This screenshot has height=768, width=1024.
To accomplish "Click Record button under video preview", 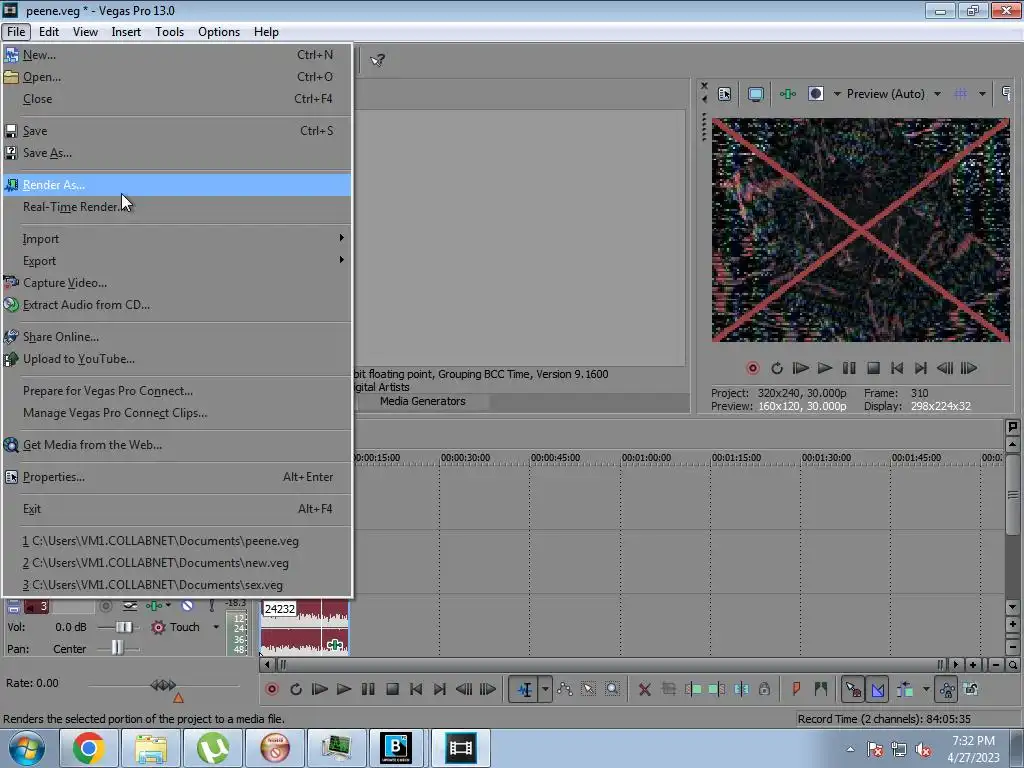I will (752, 368).
